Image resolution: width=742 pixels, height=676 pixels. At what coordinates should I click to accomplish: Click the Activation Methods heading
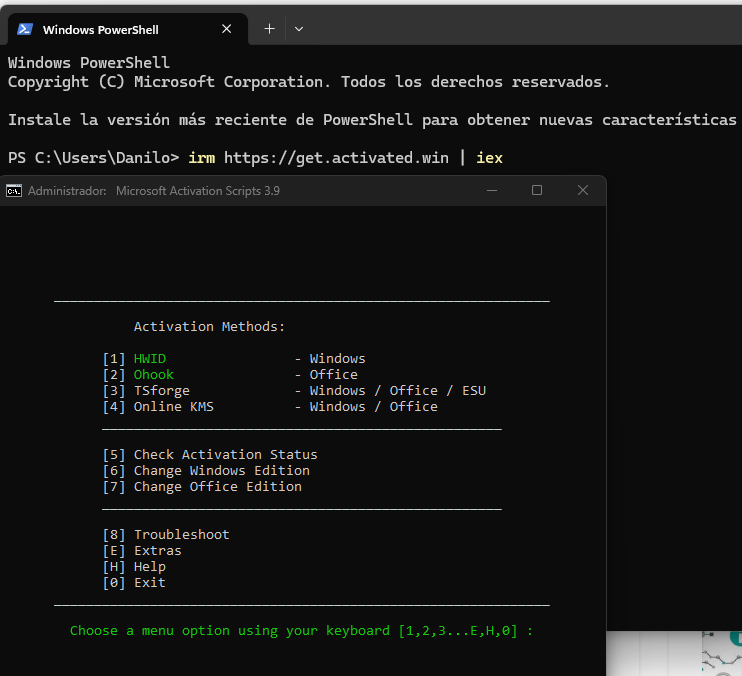click(209, 327)
